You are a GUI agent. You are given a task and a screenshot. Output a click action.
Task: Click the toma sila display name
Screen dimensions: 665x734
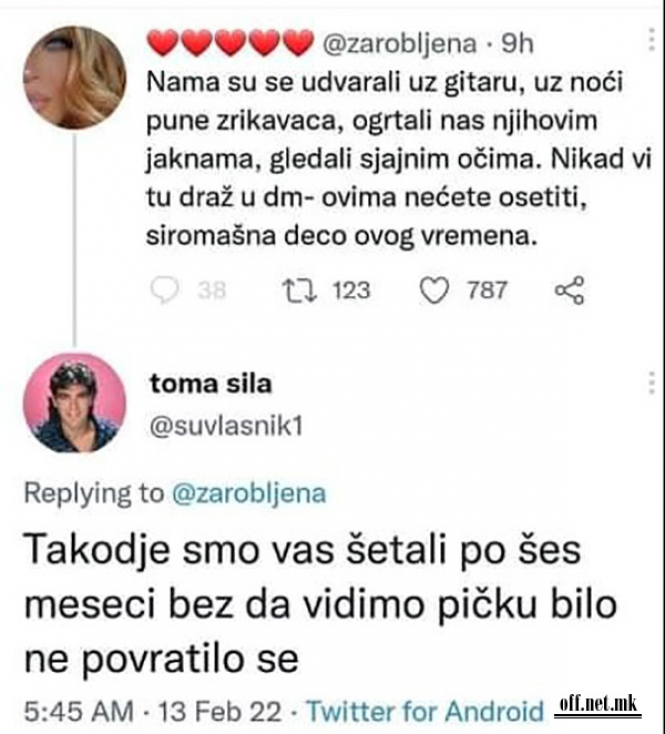(x=209, y=384)
